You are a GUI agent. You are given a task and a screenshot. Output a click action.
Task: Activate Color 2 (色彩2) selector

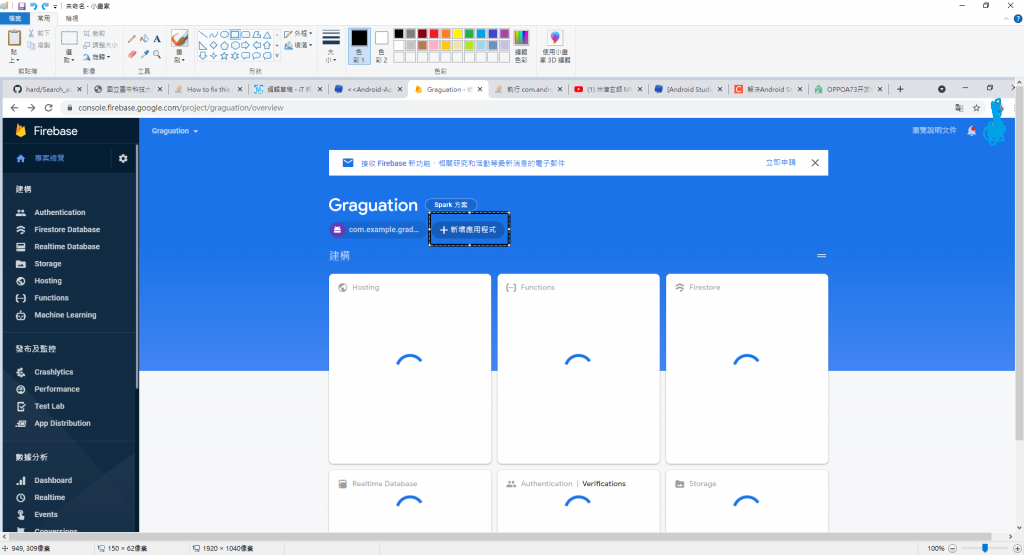(x=381, y=46)
